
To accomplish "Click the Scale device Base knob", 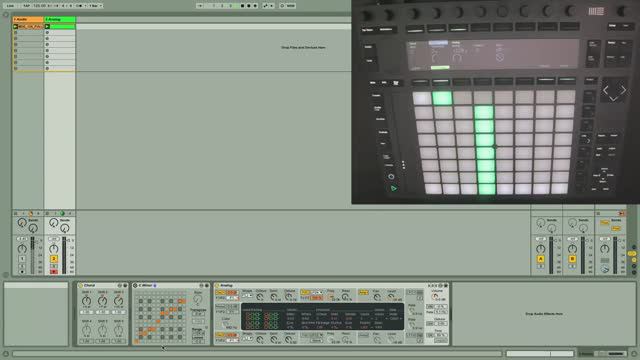I will (x=198, y=300).
